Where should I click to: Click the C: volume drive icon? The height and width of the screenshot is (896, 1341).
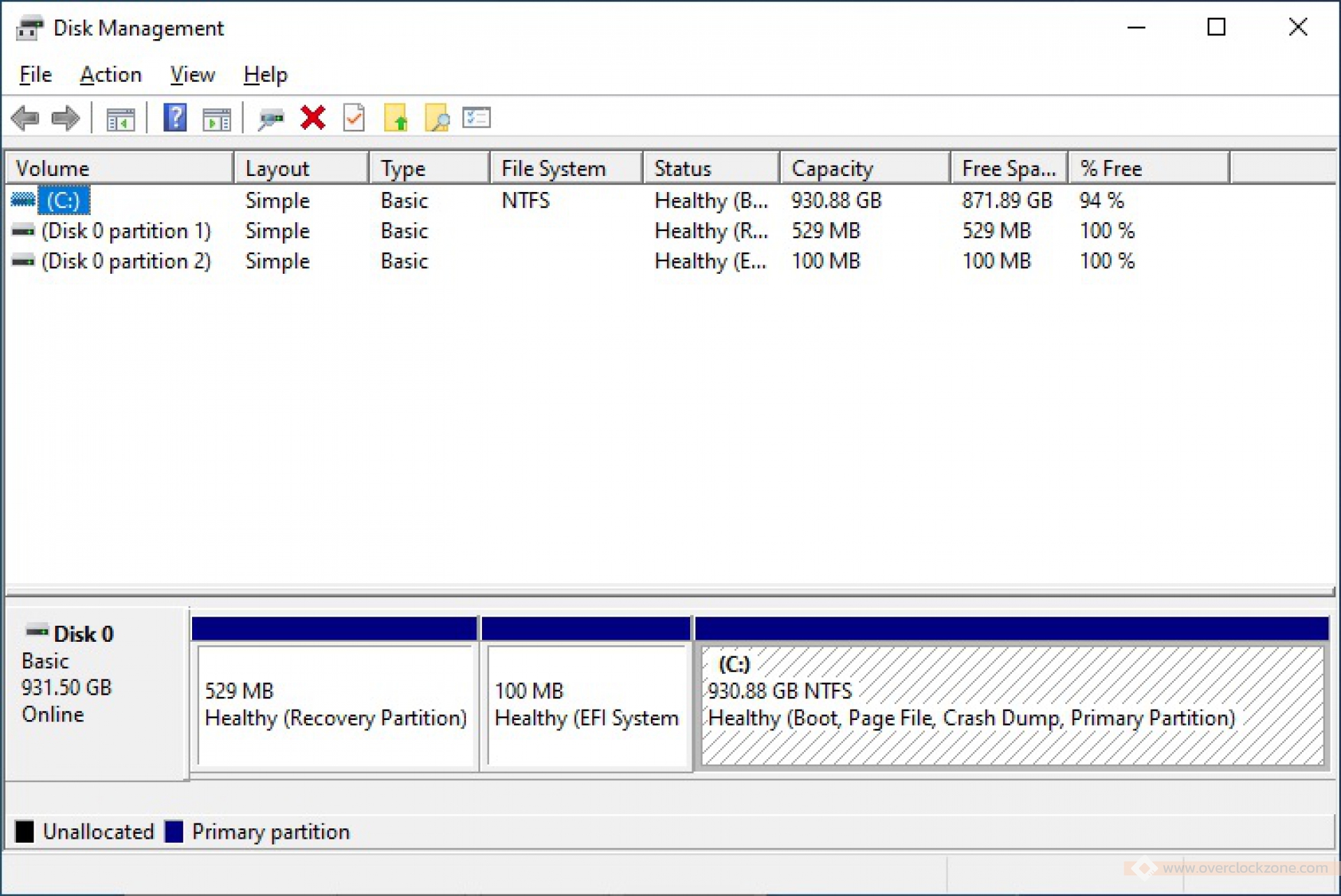(22, 200)
